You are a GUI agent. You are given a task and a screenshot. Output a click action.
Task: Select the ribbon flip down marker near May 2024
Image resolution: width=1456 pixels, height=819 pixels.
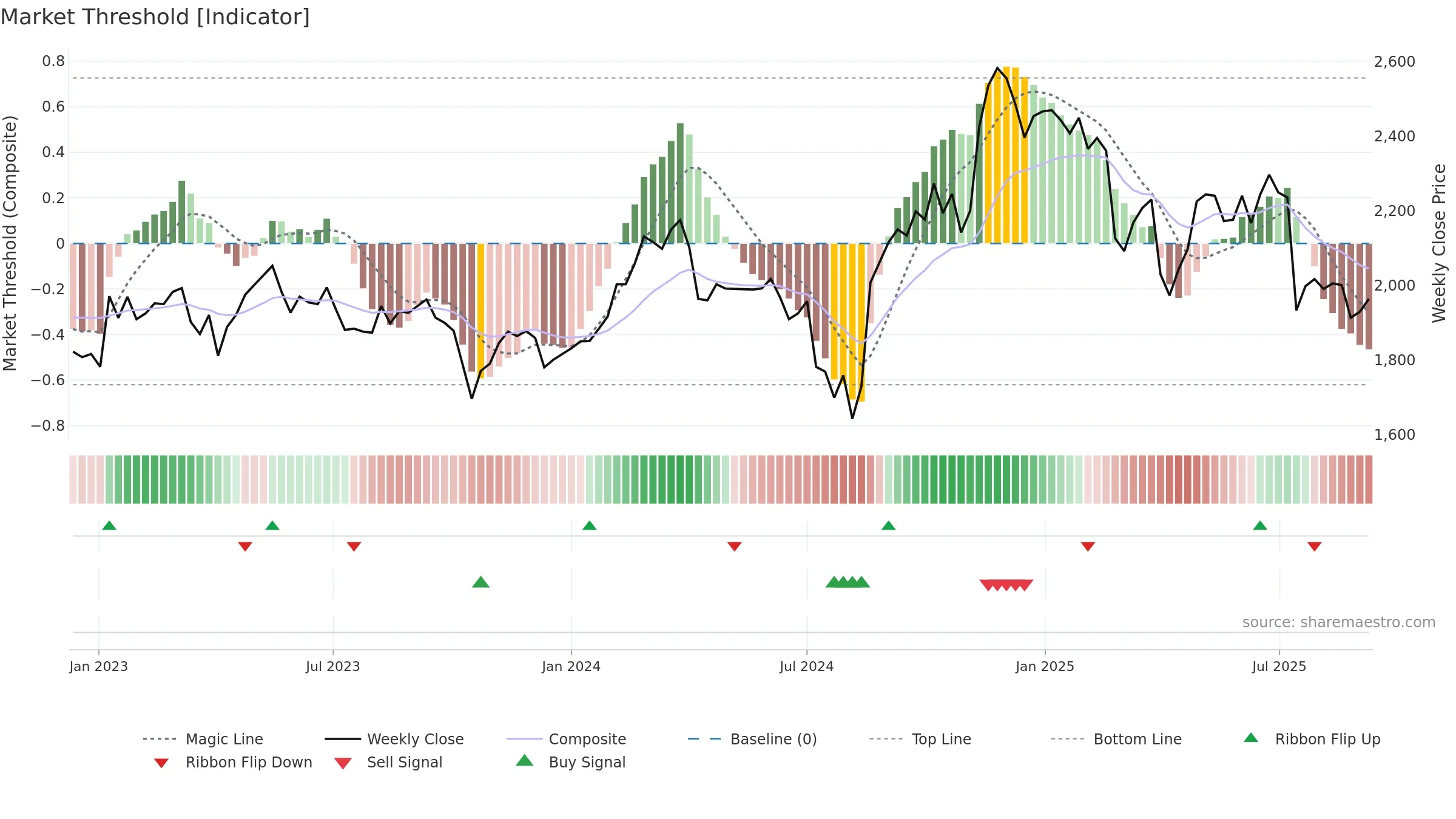[x=735, y=547]
